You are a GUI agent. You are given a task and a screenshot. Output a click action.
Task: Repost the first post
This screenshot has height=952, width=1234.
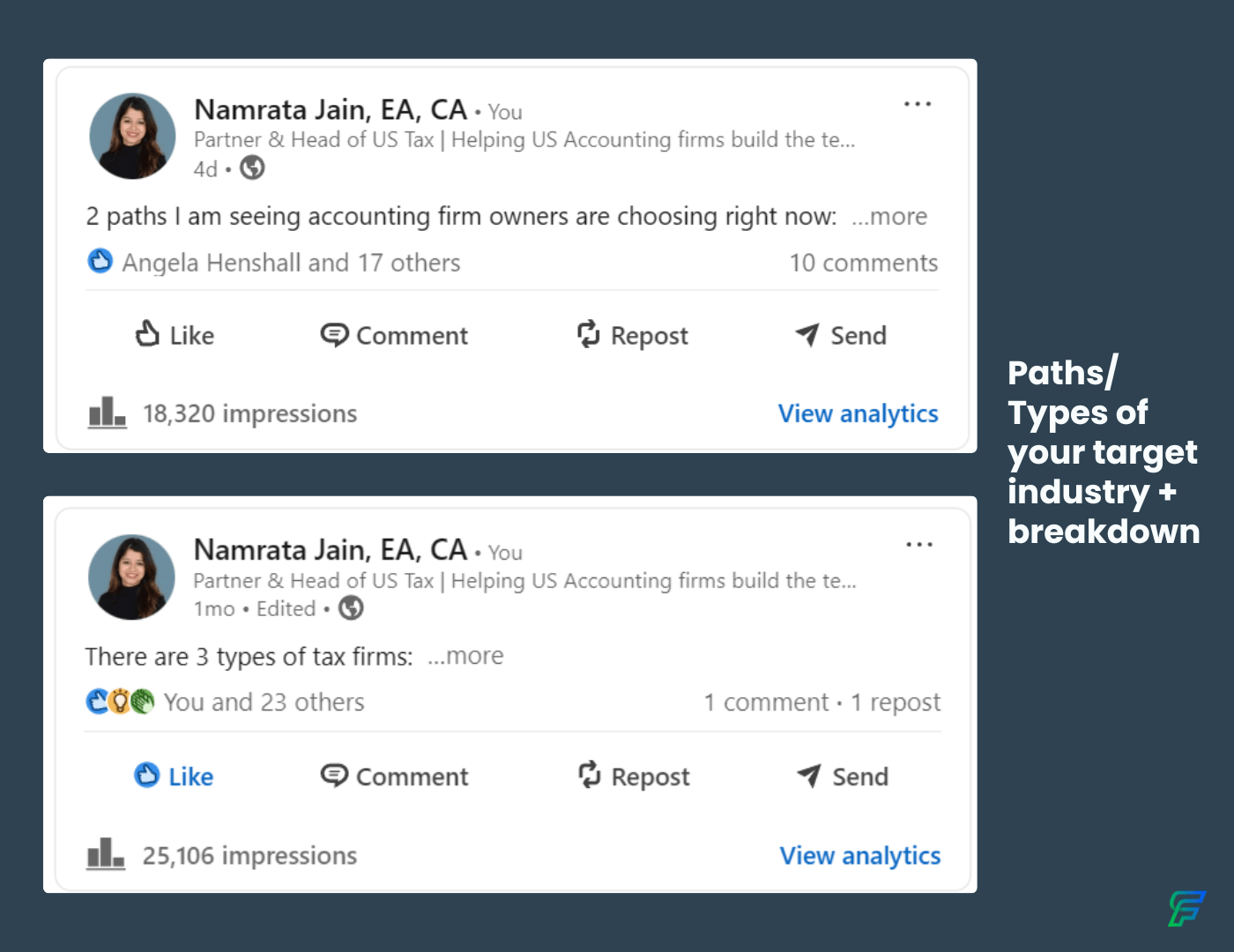click(632, 335)
